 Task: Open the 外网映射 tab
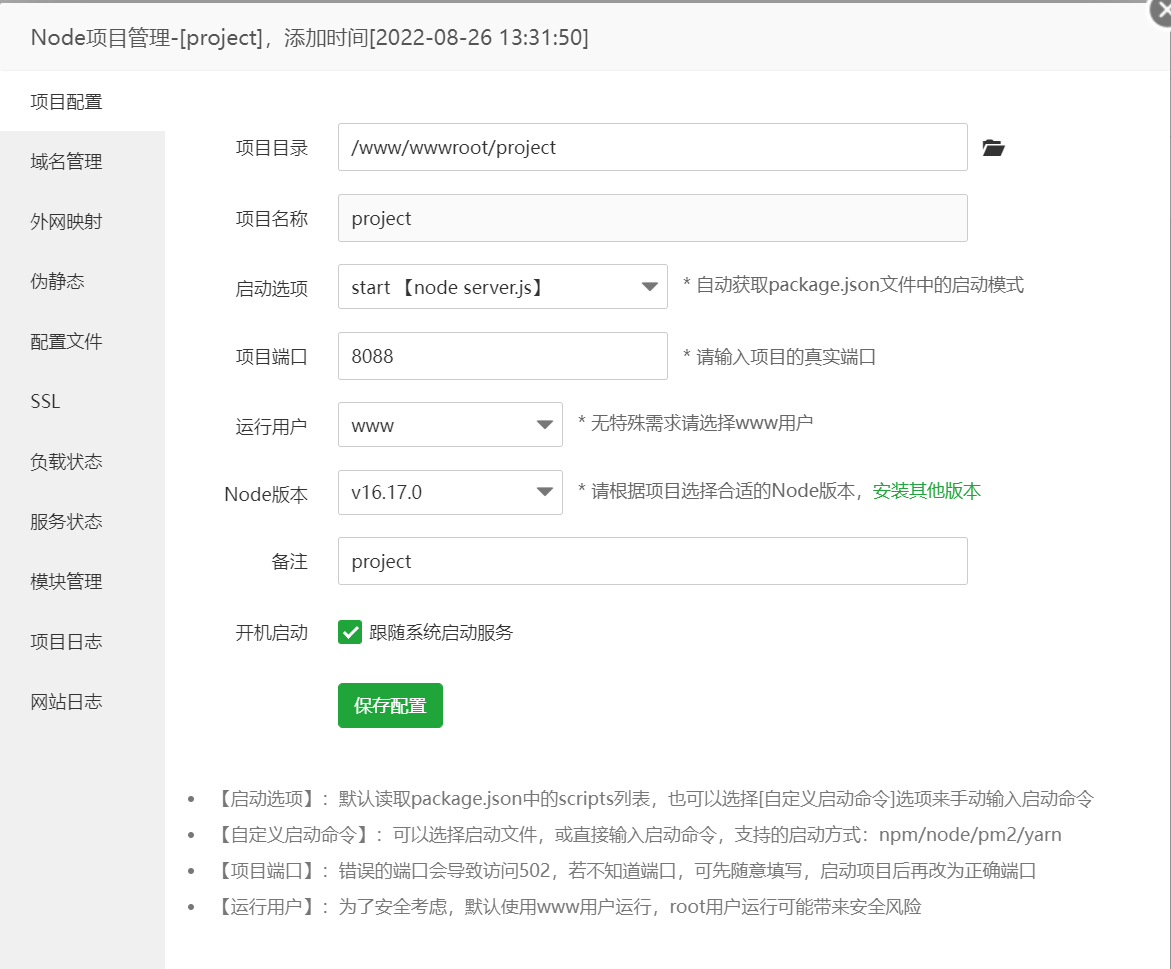pos(66,222)
